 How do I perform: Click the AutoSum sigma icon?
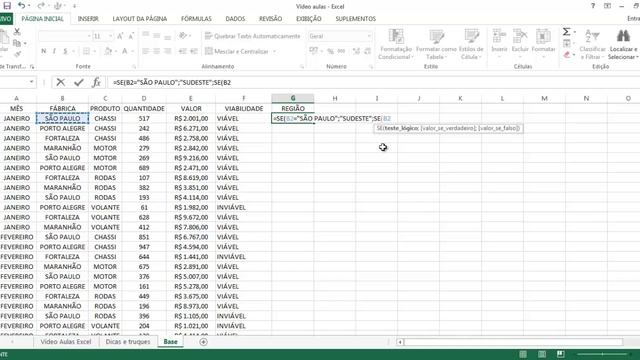tap(567, 32)
